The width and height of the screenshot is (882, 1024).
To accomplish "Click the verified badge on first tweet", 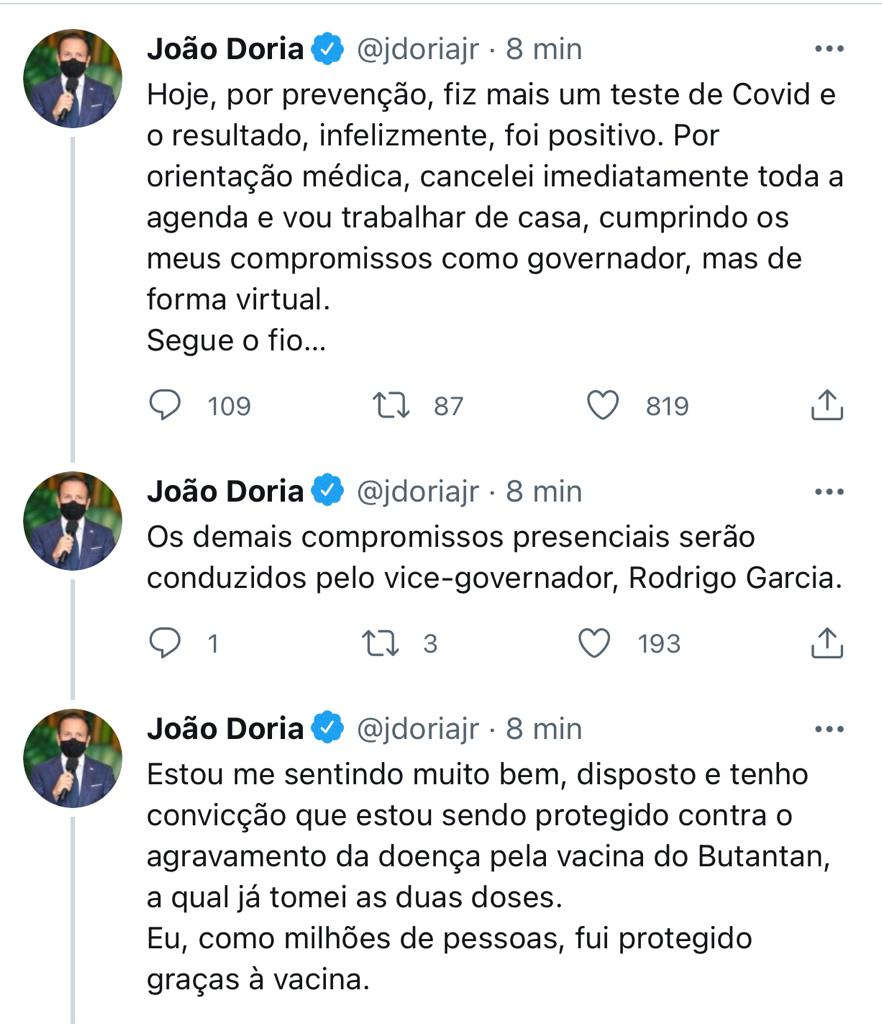I will pyautogui.click(x=328, y=49).
